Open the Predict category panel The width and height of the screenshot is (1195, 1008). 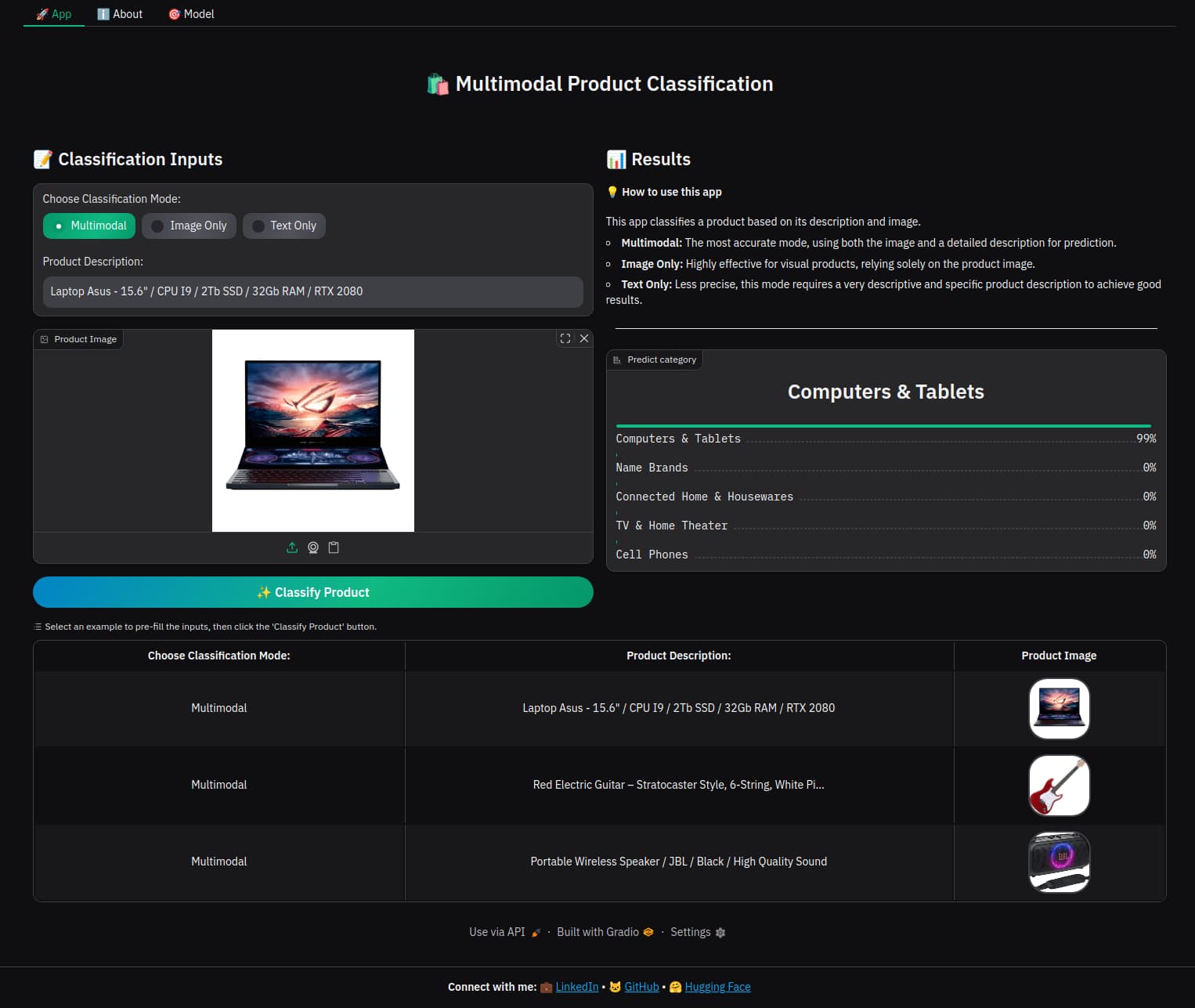pyautogui.click(x=655, y=359)
